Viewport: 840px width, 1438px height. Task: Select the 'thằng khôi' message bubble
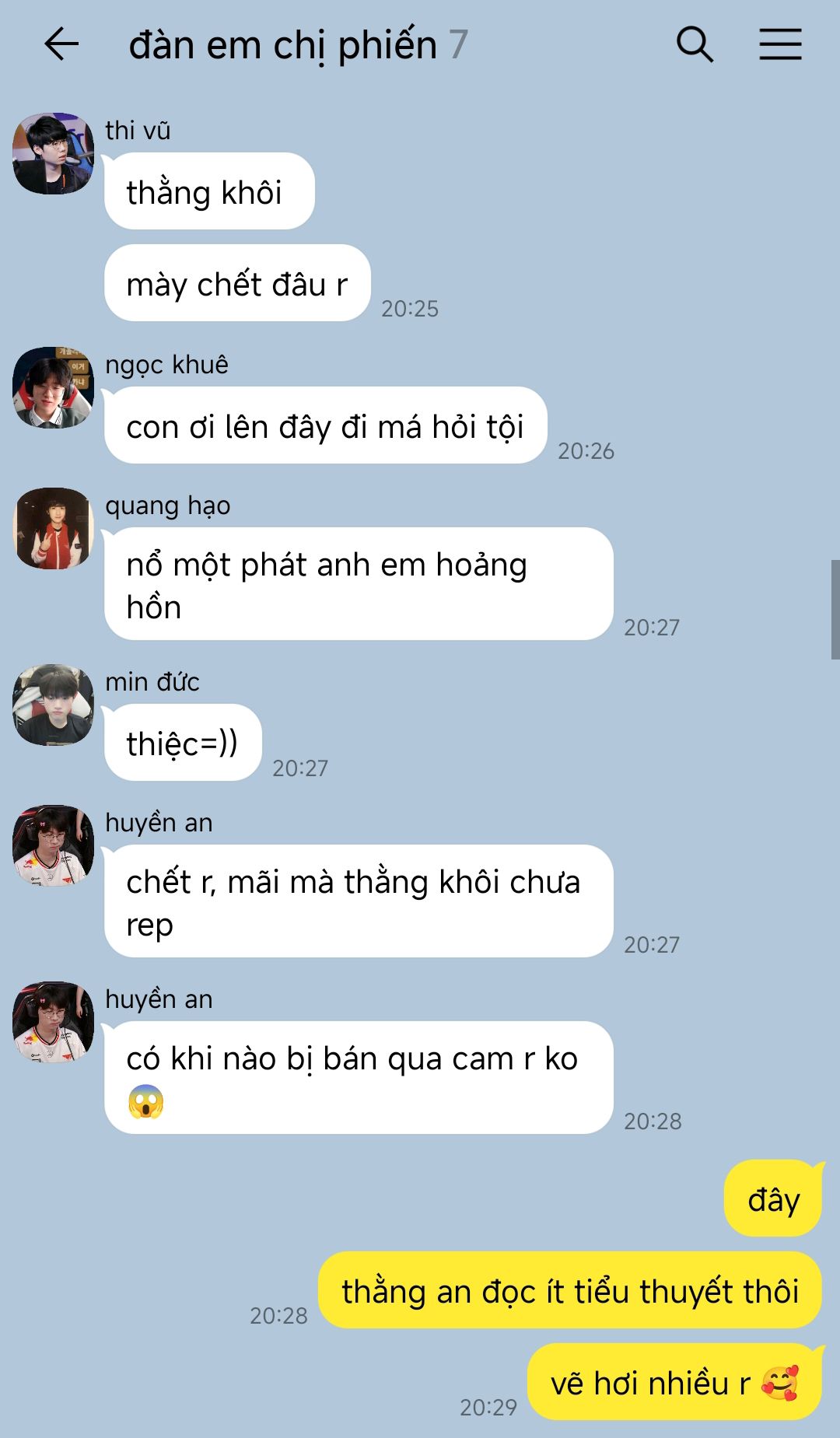(x=209, y=191)
